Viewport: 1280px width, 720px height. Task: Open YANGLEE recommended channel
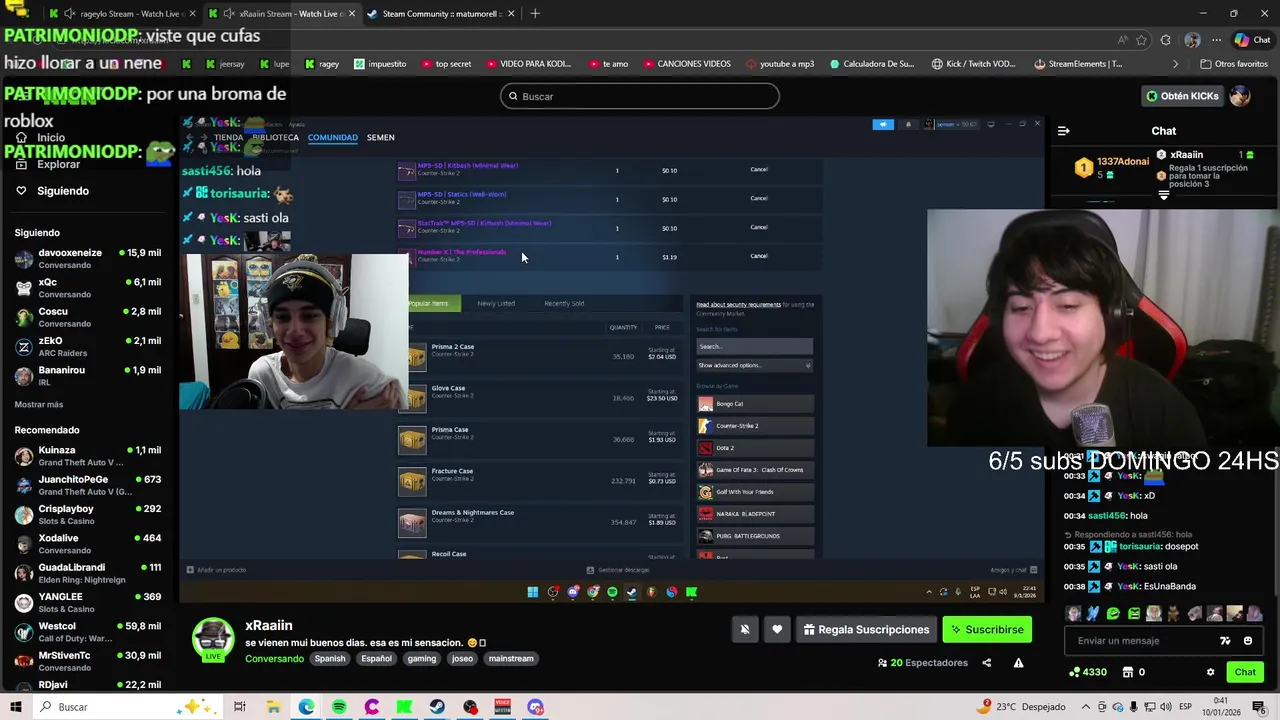[x=88, y=602]
